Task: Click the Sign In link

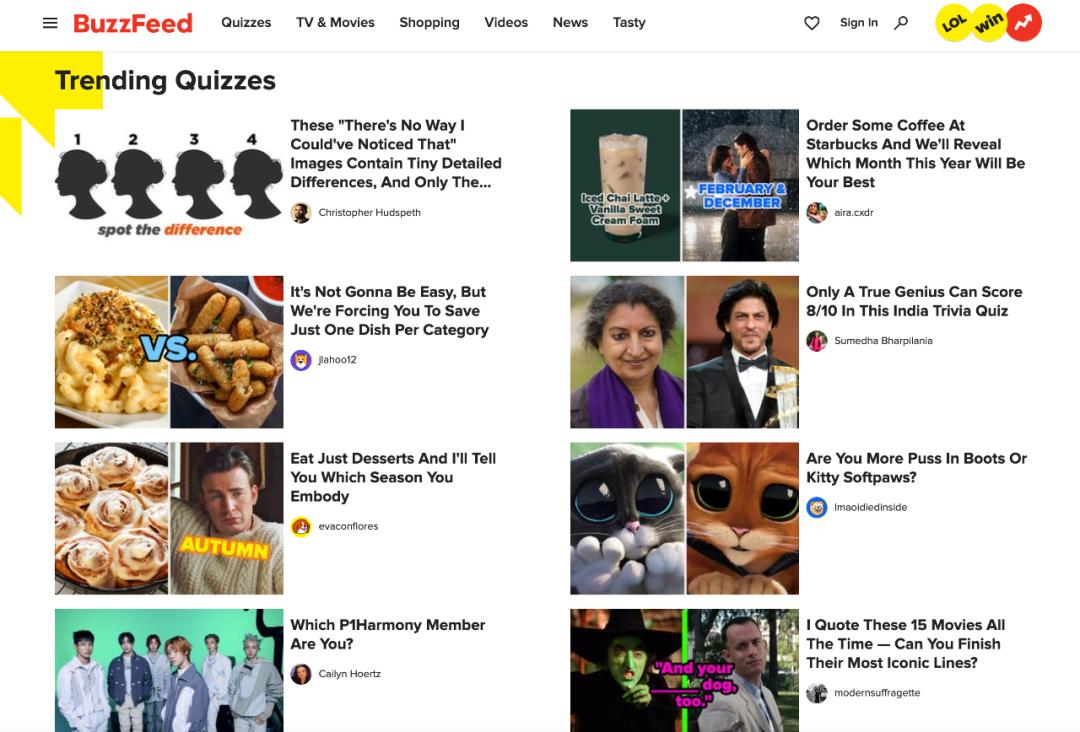Action: (x=859, y=23)
